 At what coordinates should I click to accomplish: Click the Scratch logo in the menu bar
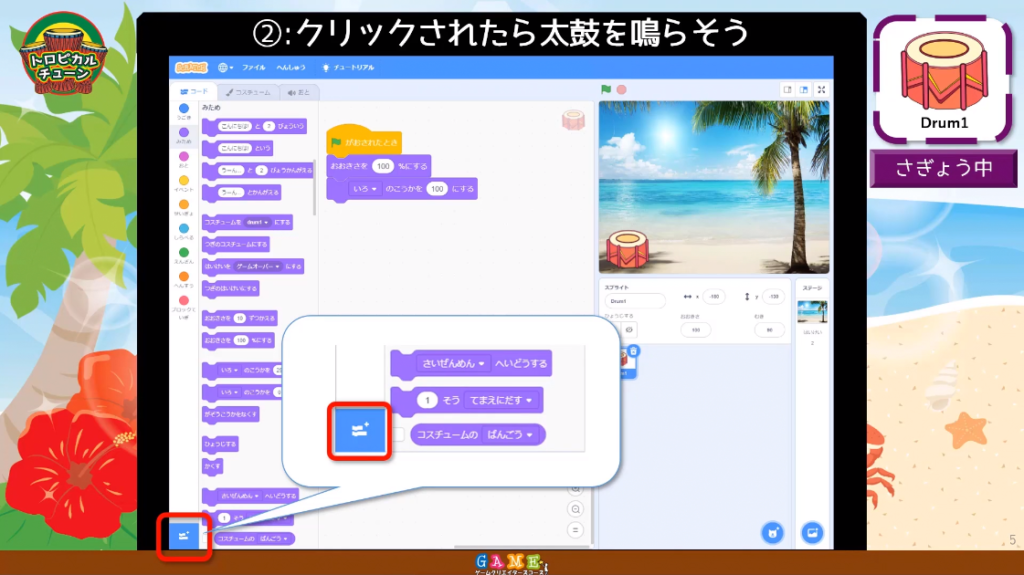[191, 67]
